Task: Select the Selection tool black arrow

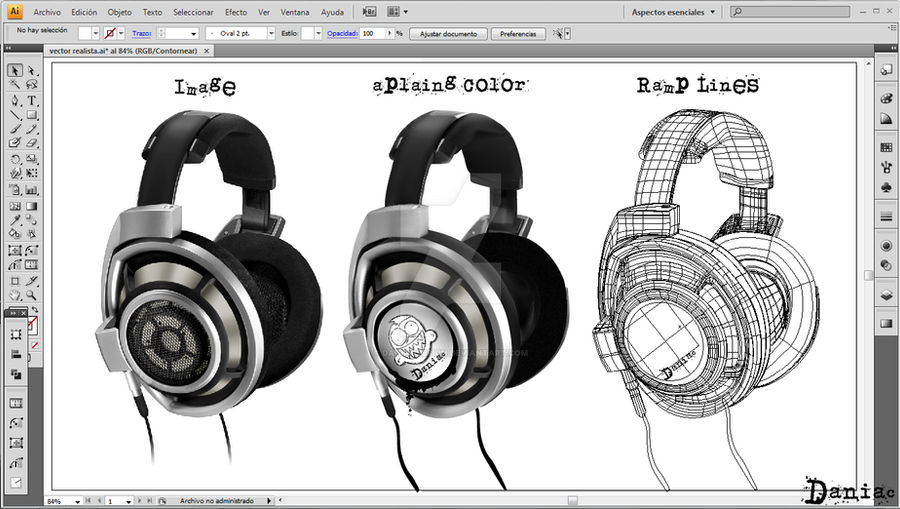Action: [x=14, y=71]
